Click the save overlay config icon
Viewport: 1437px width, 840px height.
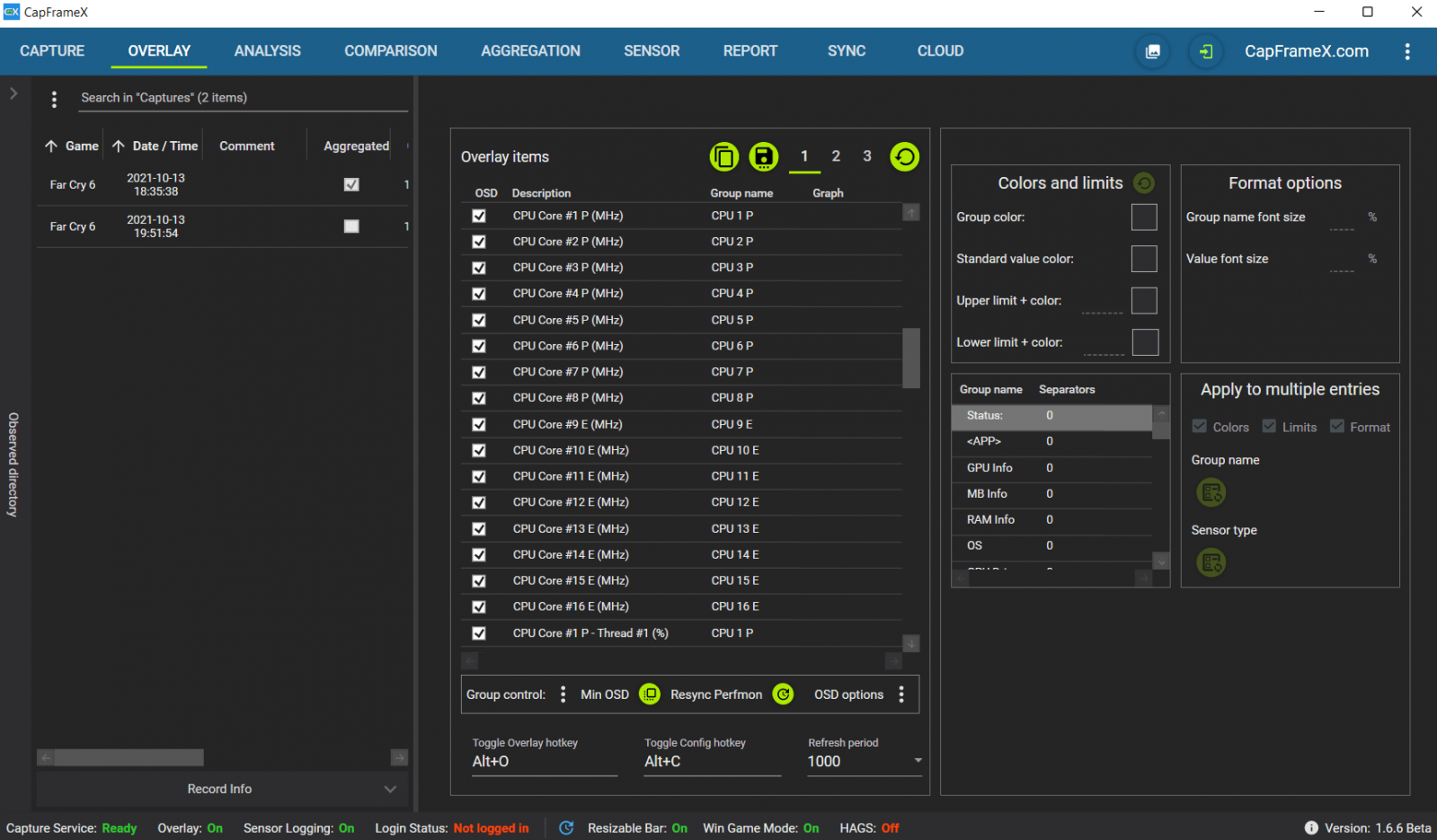763,157
